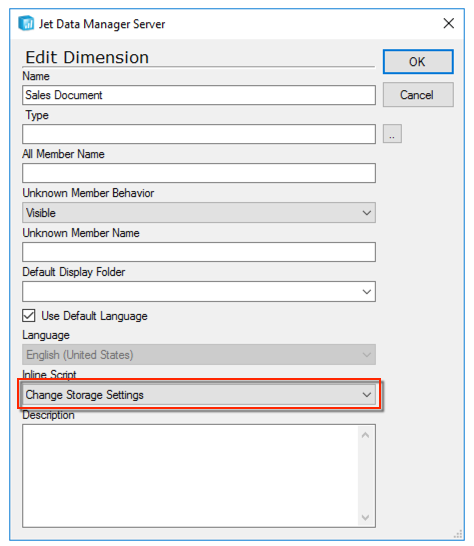Click the Name field containing Sales Document
The width and height of the screenshot is (474, 546).
pos(199,95)
